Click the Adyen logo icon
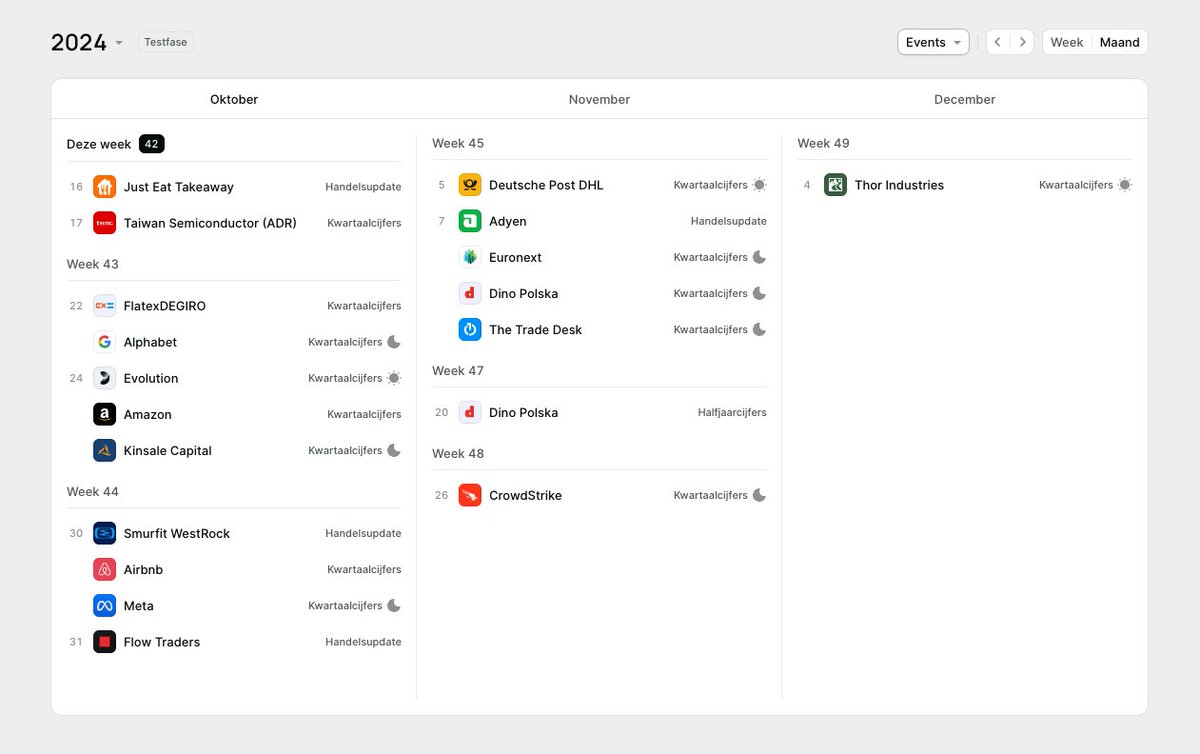 point(470,221)
